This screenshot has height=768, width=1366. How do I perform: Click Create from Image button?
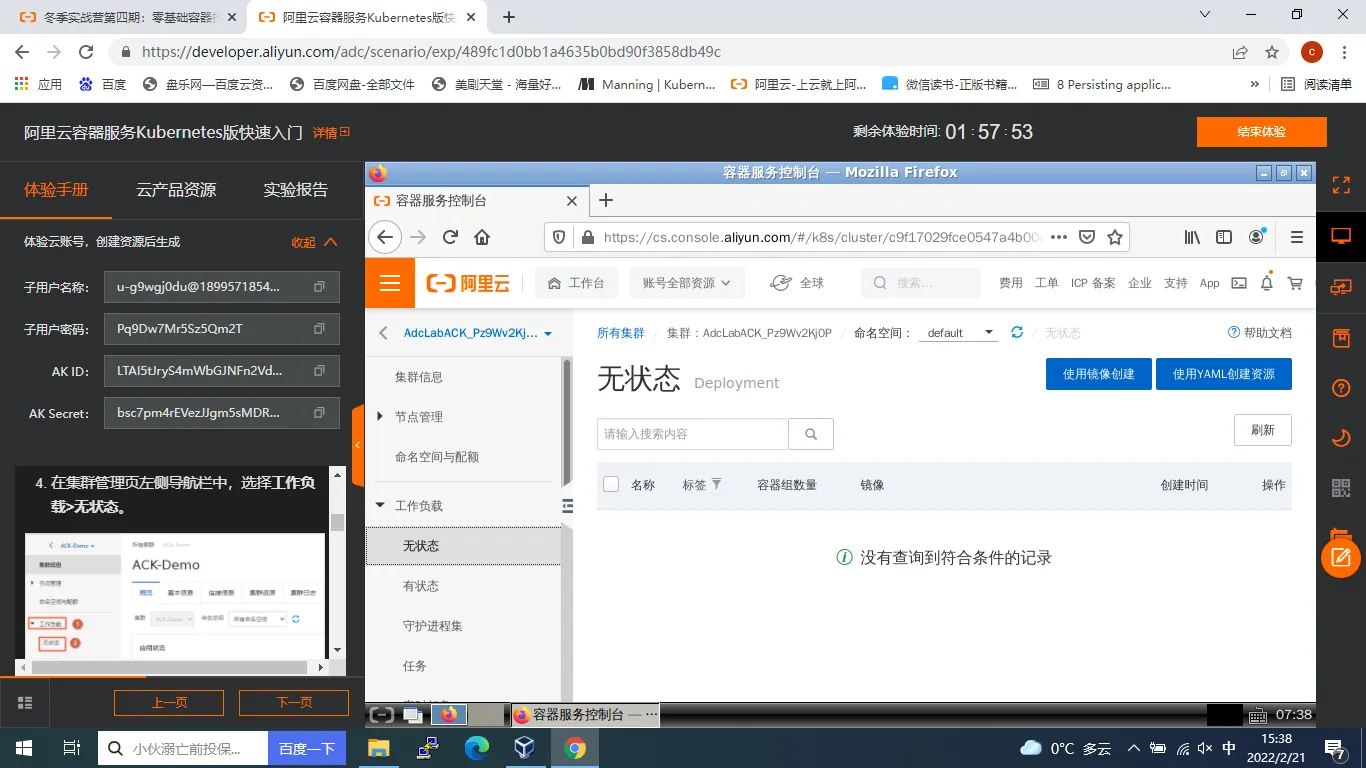click(1099, 374)
